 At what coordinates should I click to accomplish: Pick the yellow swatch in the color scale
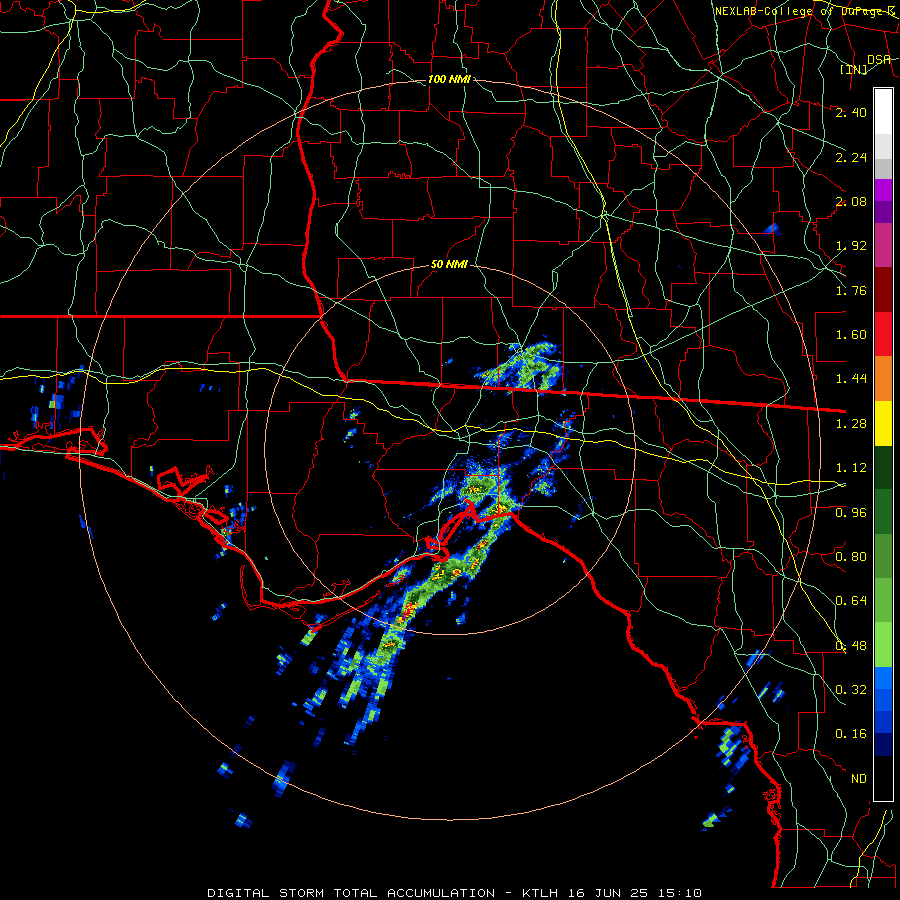click(883, 423)
